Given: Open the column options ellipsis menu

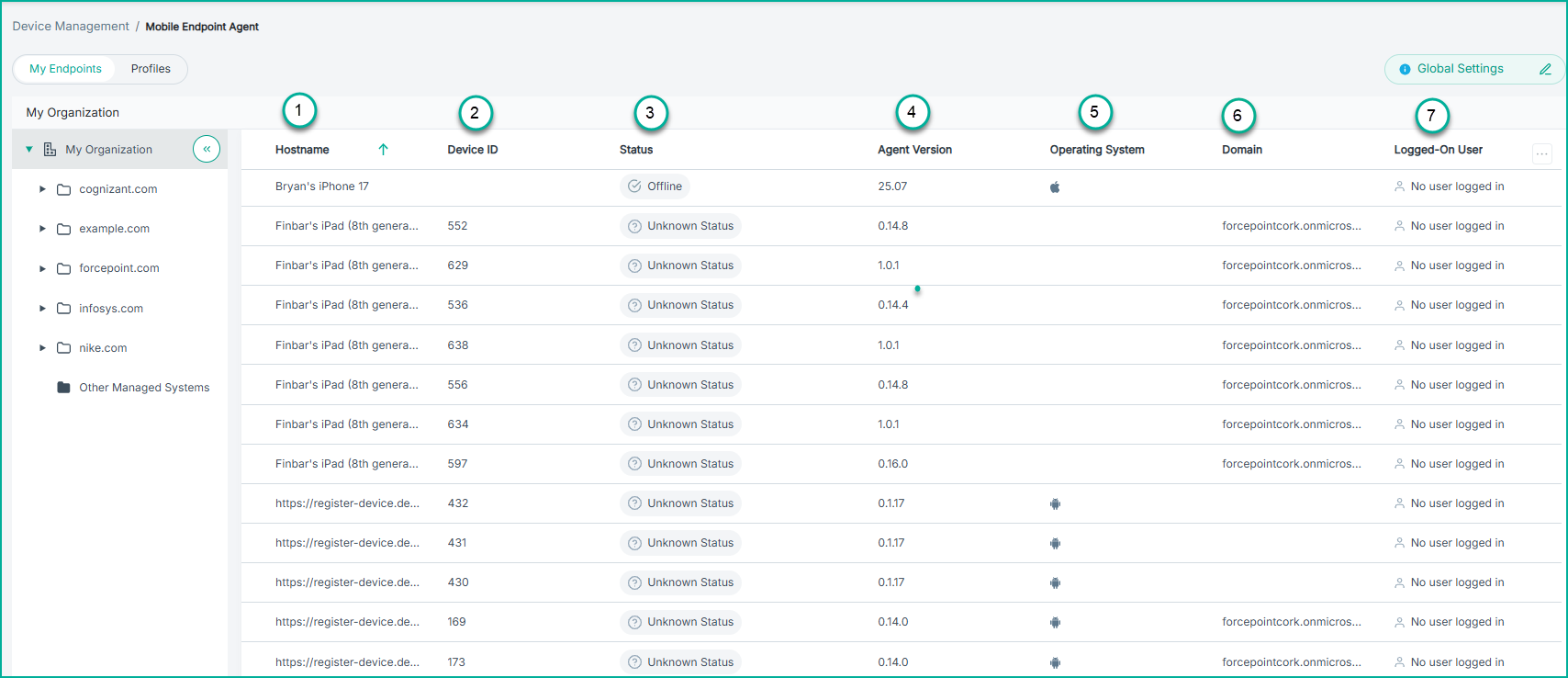Looking at the screenshot, I should click(x=1542, y=154).
